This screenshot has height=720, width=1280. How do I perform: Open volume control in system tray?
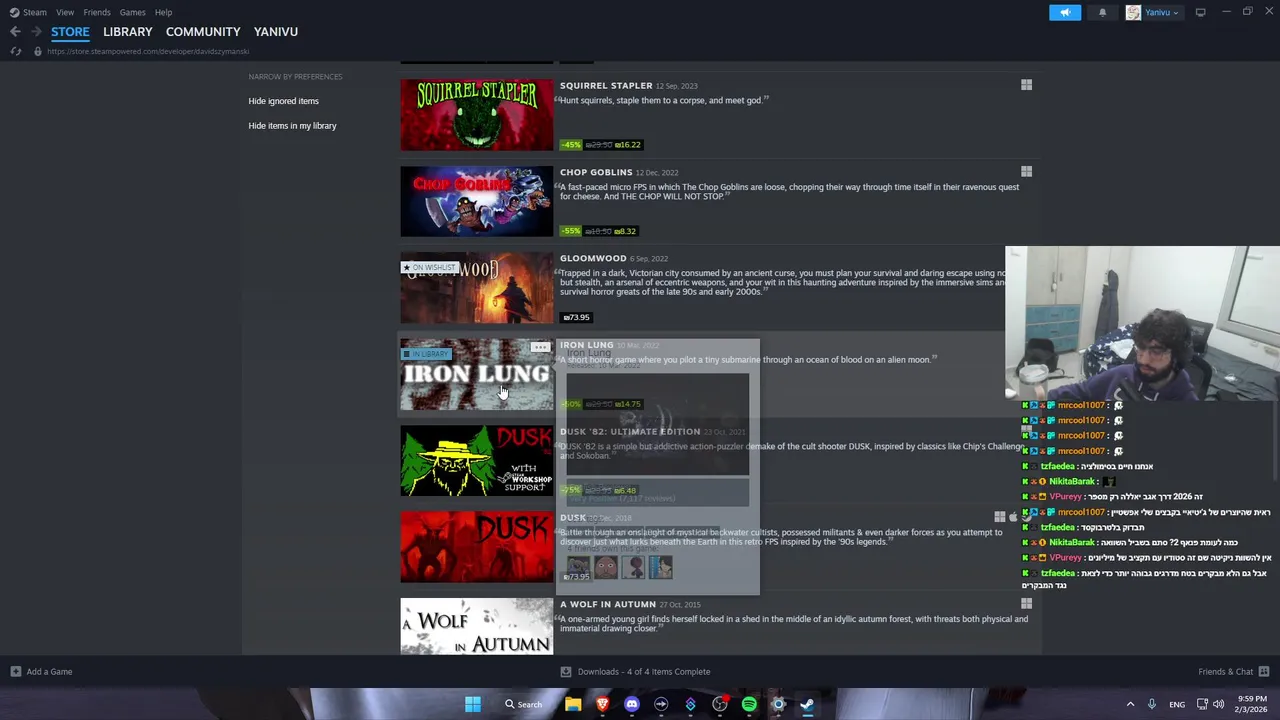click(1218, 704)
